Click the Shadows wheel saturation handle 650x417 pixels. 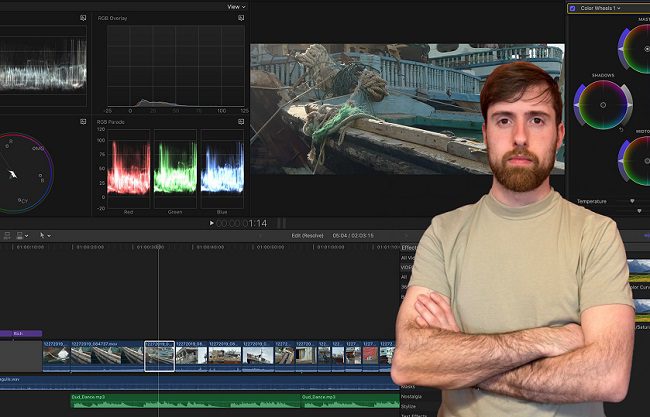click(x=576, y=105)
